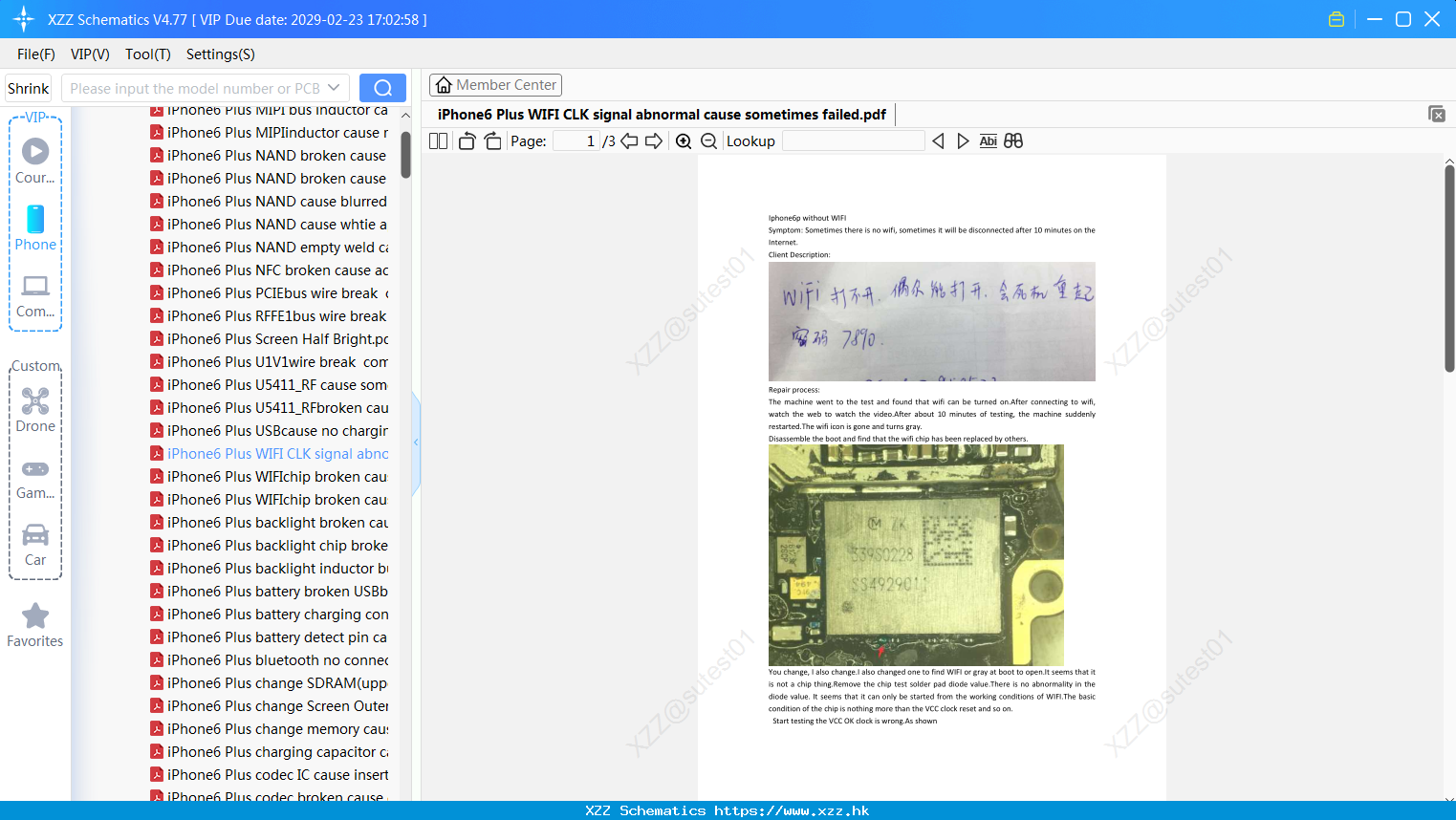Click the binoculars search icon
Image resolution: width=1456 pixels, height=820 pixels.
pyautogui.click(x=1013, y=141)
